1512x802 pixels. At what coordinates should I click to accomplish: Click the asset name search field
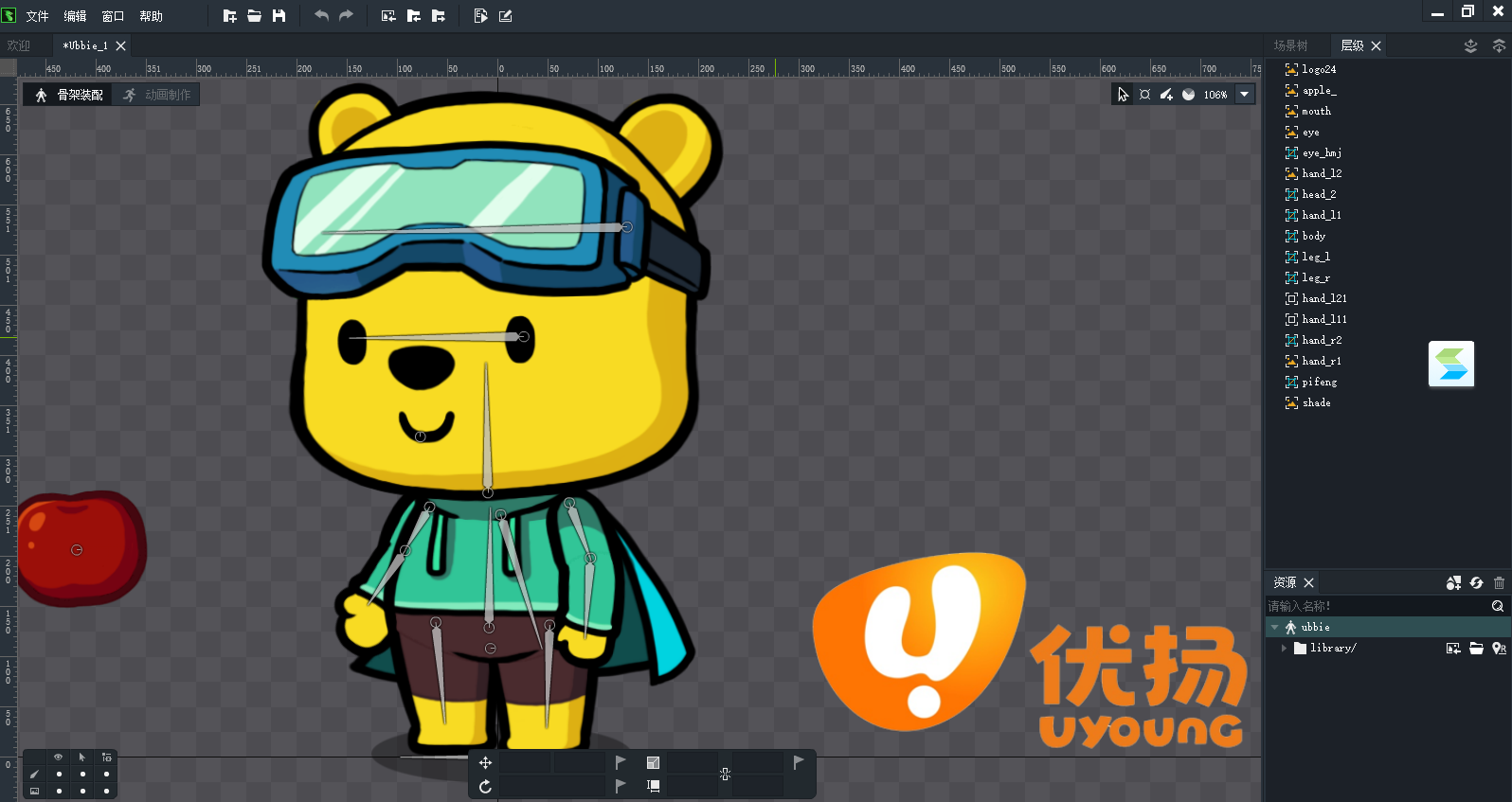1374,606
